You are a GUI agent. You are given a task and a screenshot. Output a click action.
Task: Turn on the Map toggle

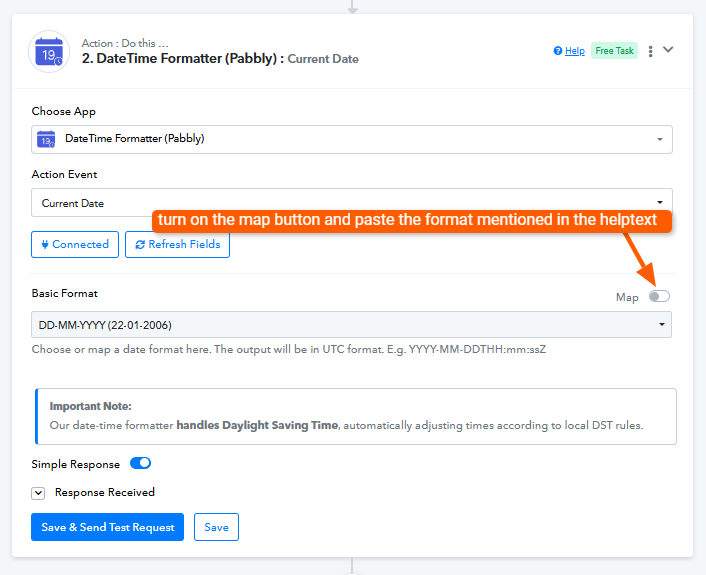tap(659, 296)
